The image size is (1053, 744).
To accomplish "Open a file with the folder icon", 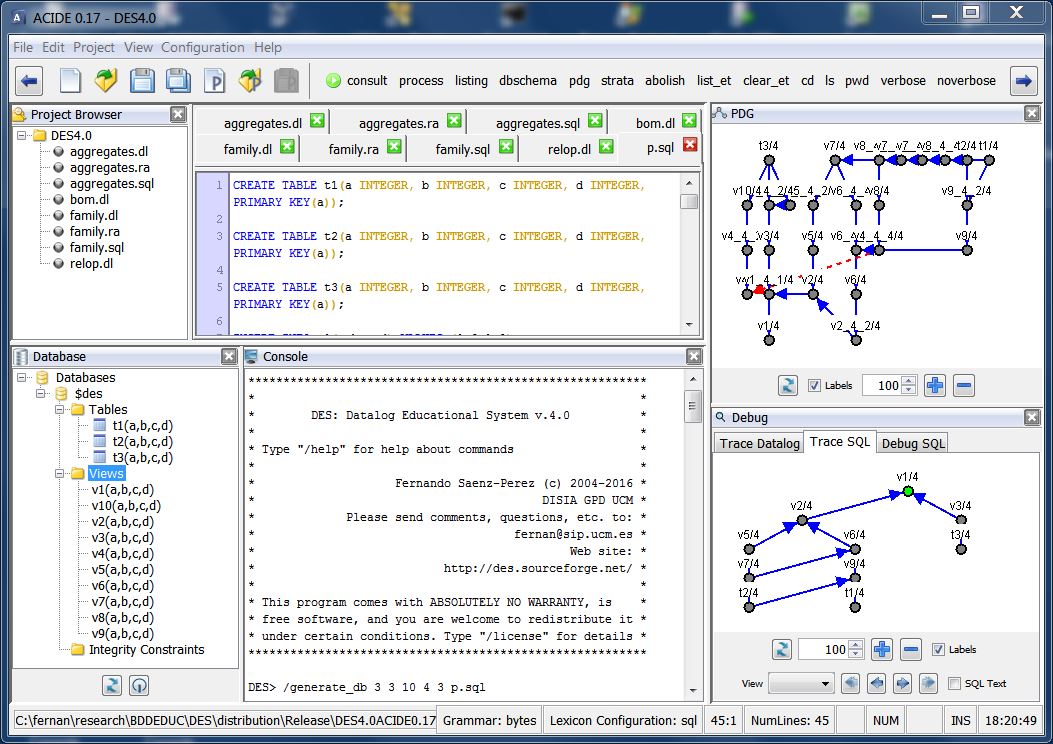I will 105,81.
